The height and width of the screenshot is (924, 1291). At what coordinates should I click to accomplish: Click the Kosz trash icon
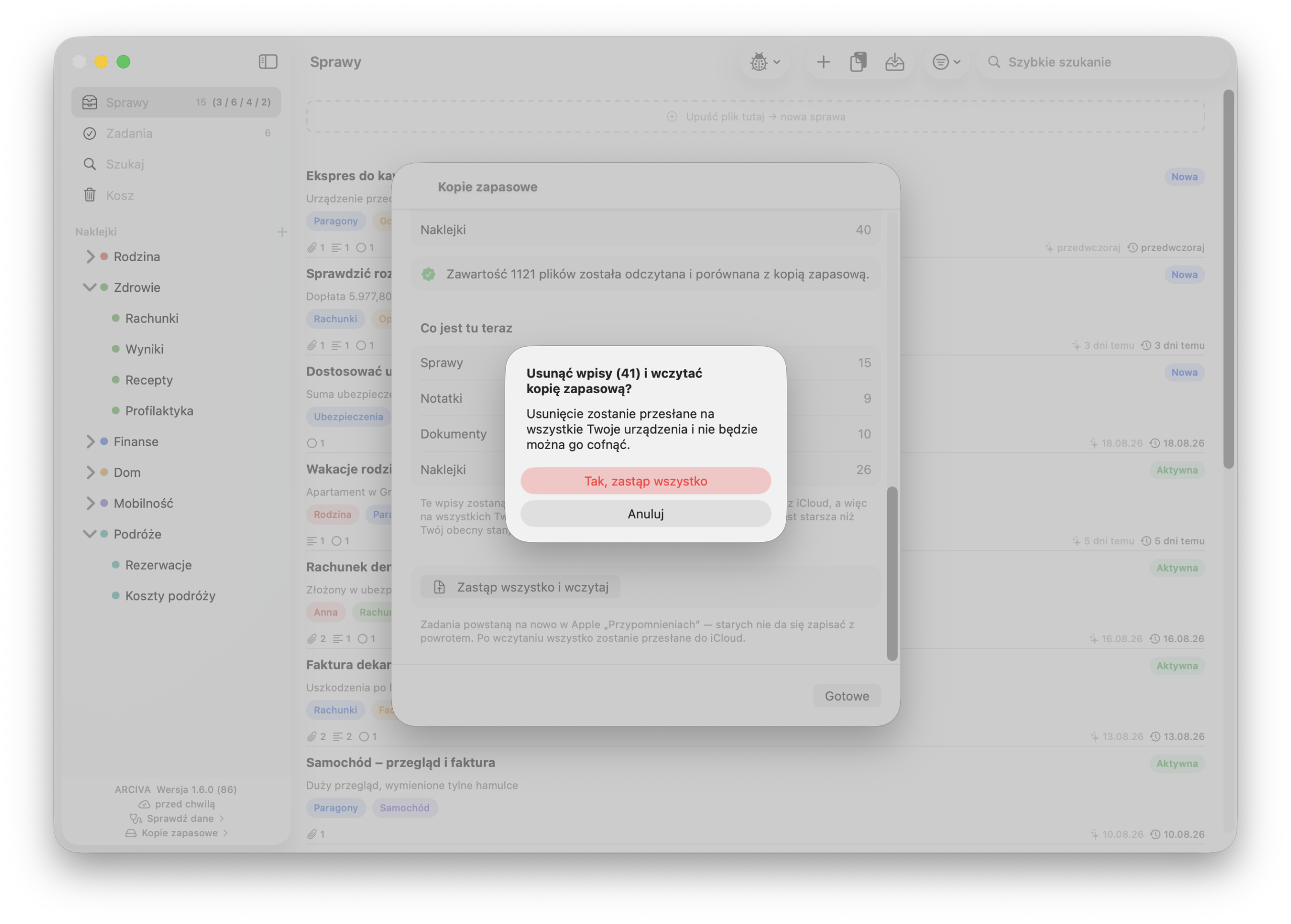point(89,195)
